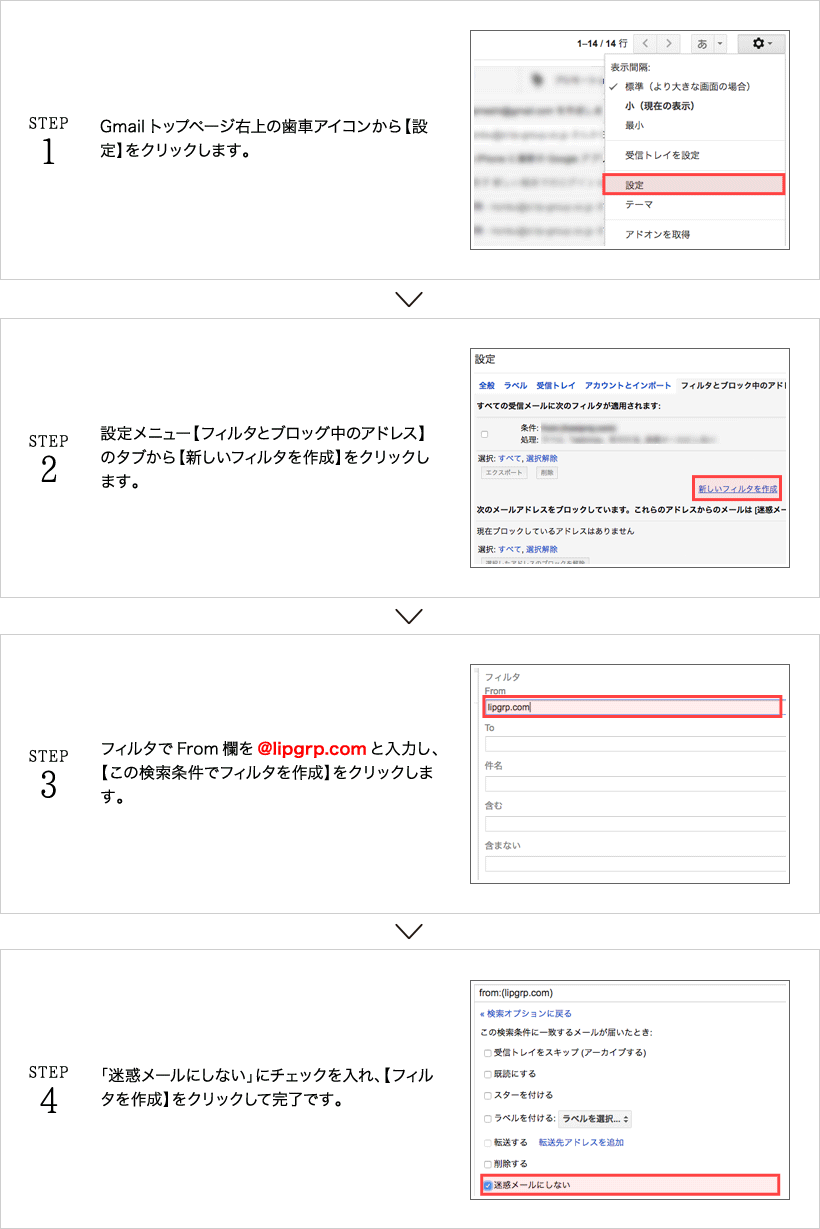Choose テーマ from the gear menu
820x1229 pixels.
[639, 204]
